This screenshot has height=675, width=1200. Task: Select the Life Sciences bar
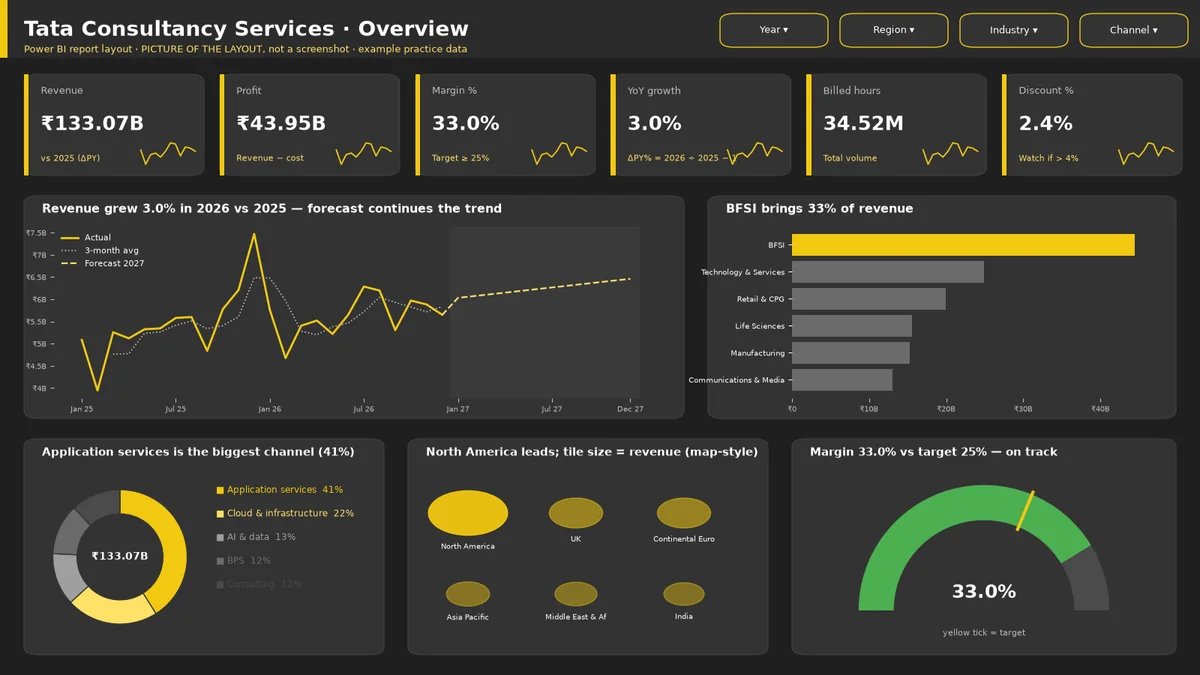(x=852, y=326)
